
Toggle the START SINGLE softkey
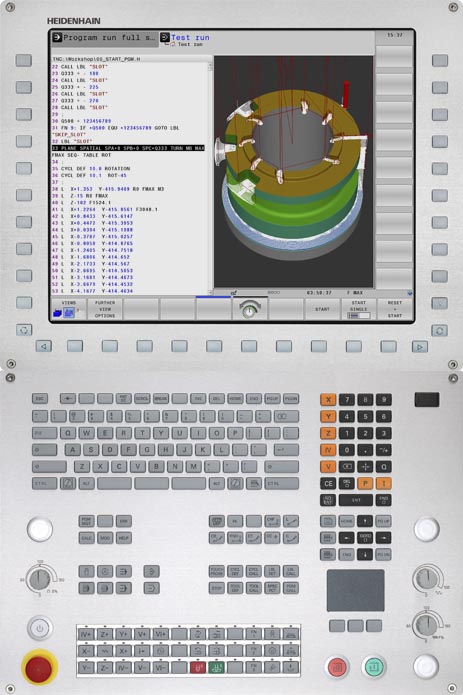pyautogui.click(x=358, y=309)
